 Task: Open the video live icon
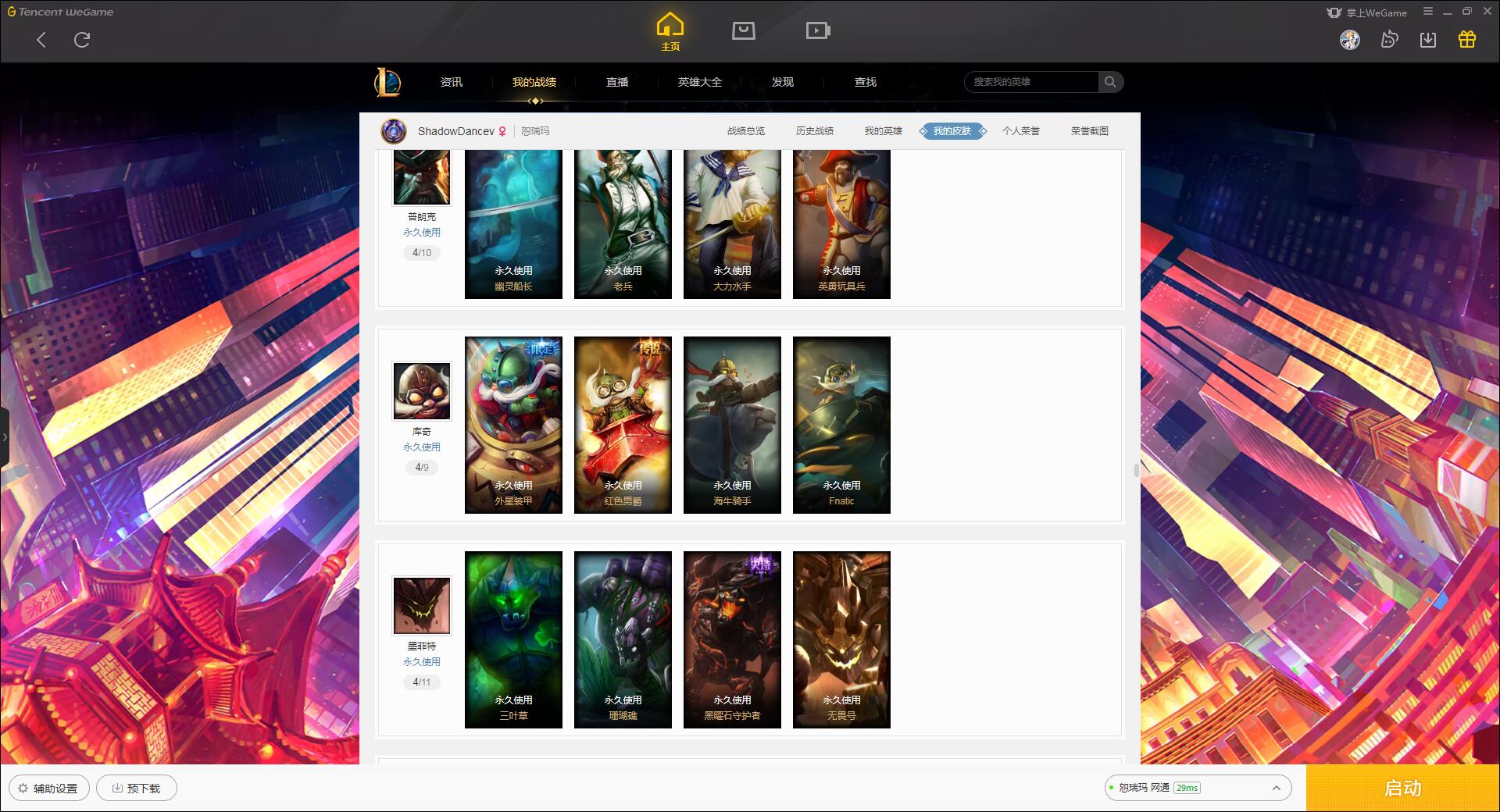click(818, 30)
